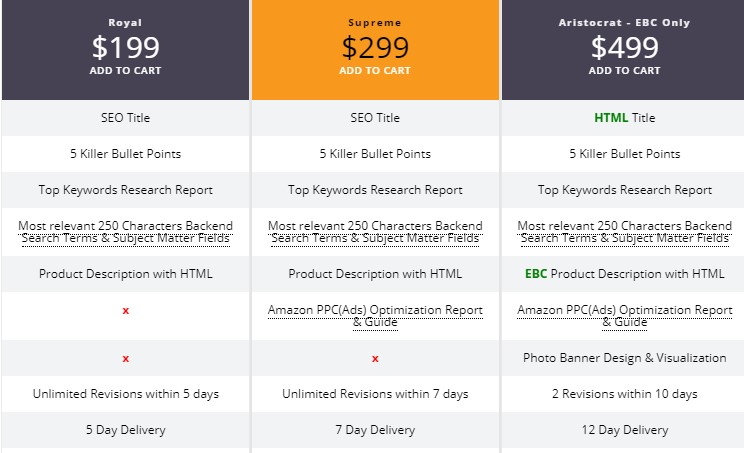The image size is (744, 453).
Task: Click the red X under Royal's Product Description
Action: pos(125,311)
